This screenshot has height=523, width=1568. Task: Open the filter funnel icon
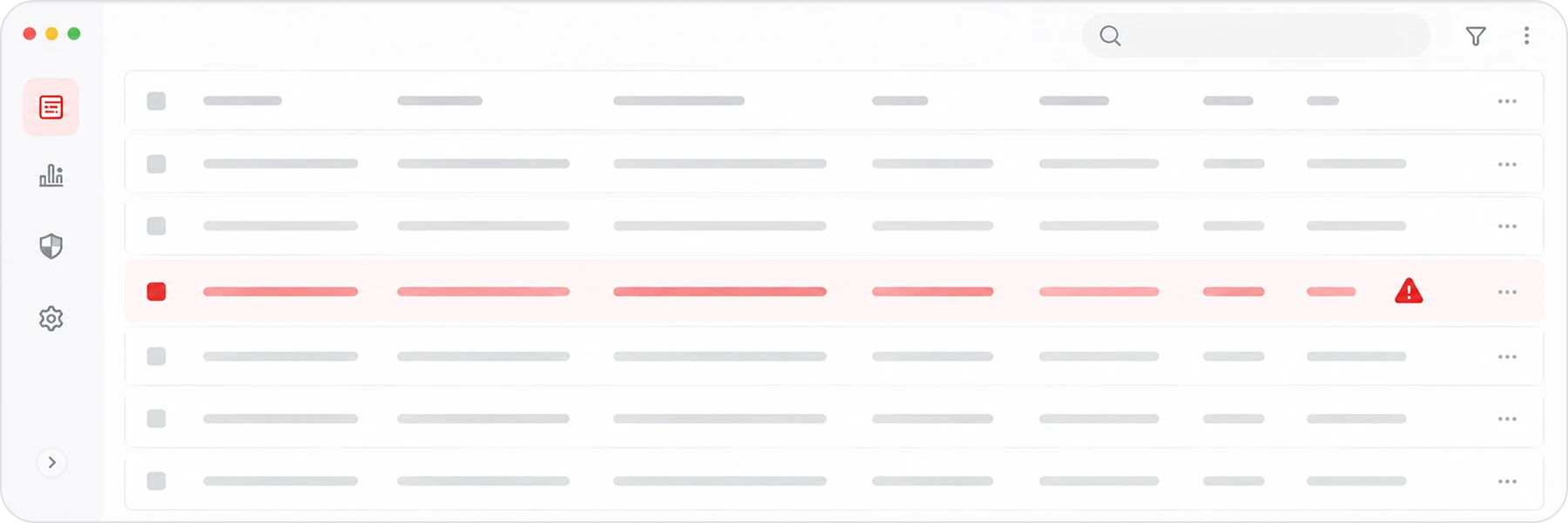pos(1476,36)
